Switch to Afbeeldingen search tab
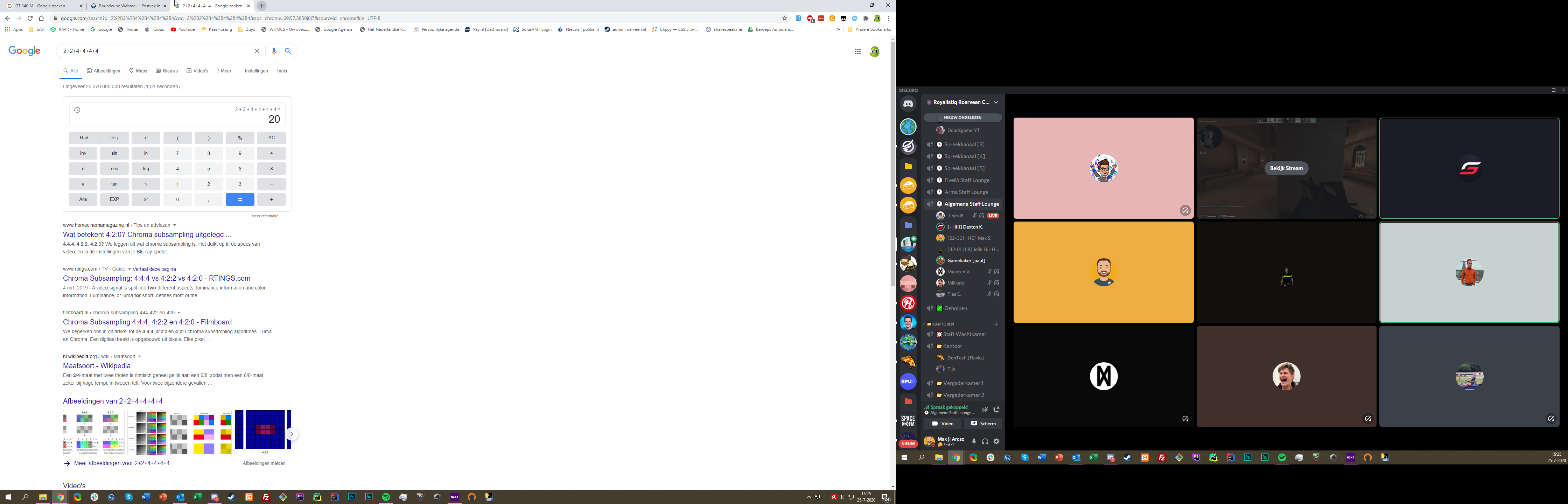Viewport: 1568px width, 504px height. (x=104, y=71)
